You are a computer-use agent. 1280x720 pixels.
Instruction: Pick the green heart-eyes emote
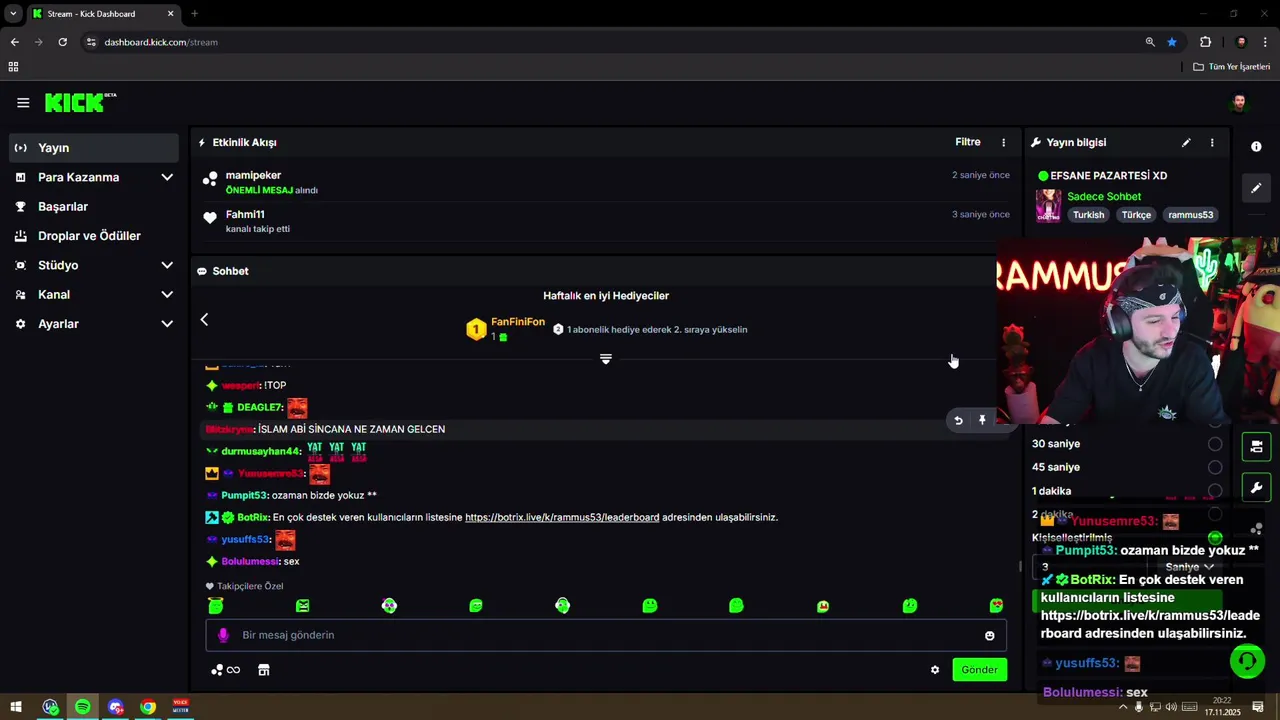996,606
